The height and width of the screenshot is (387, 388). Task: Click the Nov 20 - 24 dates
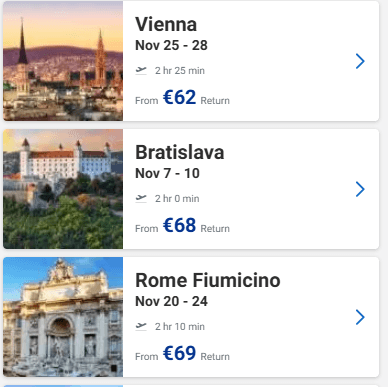[x=171, y=301]
